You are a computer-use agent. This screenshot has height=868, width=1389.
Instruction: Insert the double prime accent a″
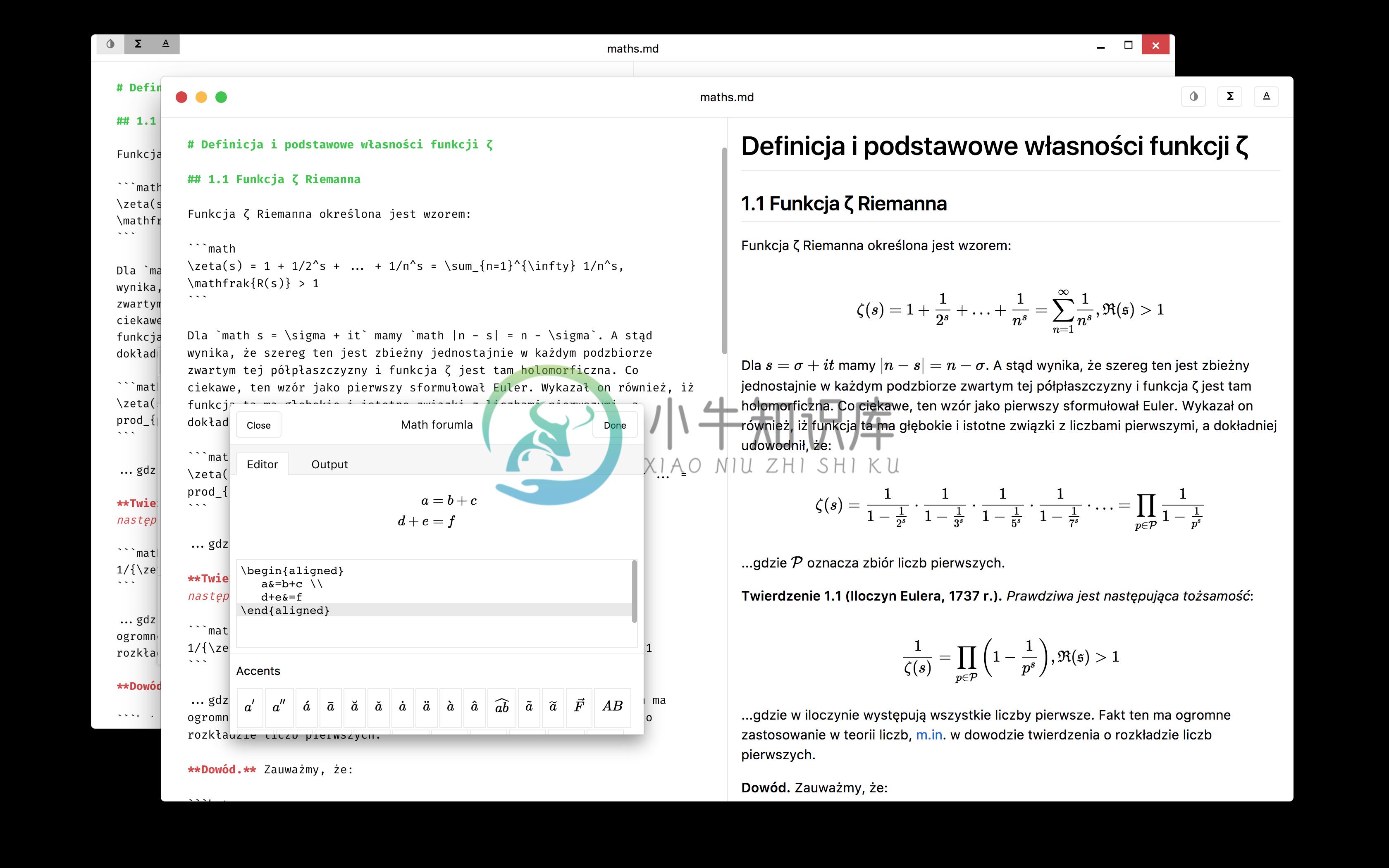(x=279, y=707)
